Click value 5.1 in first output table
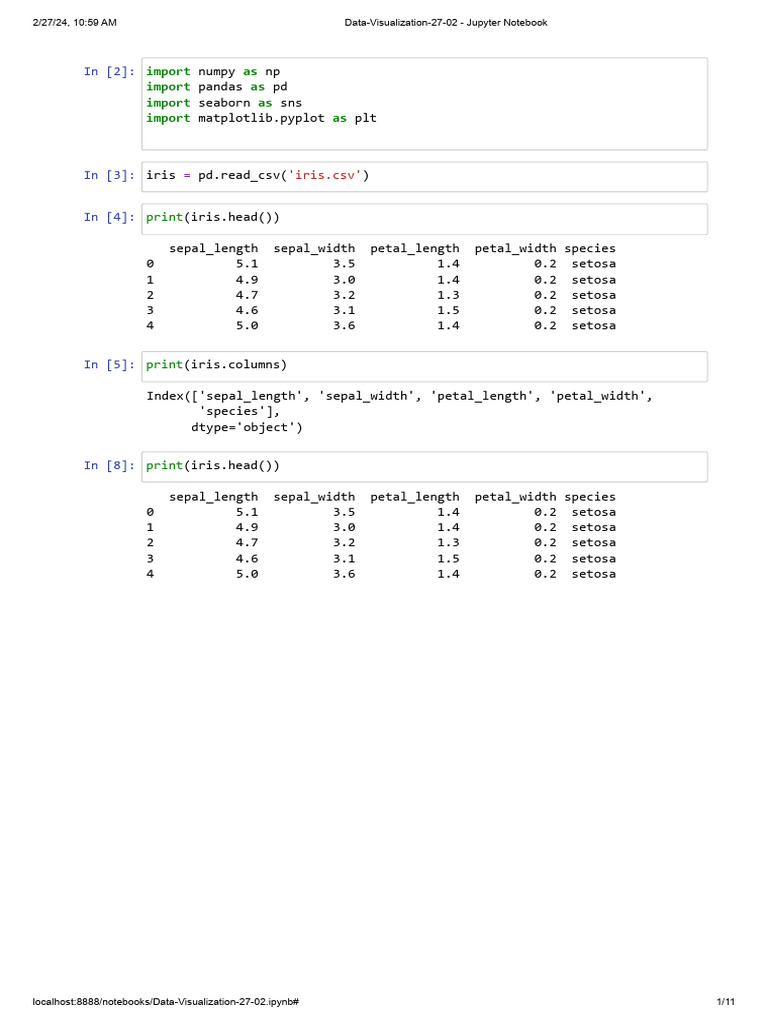Image resolution: width=768 pixels, height=1024 pixels. click(247, 264)
